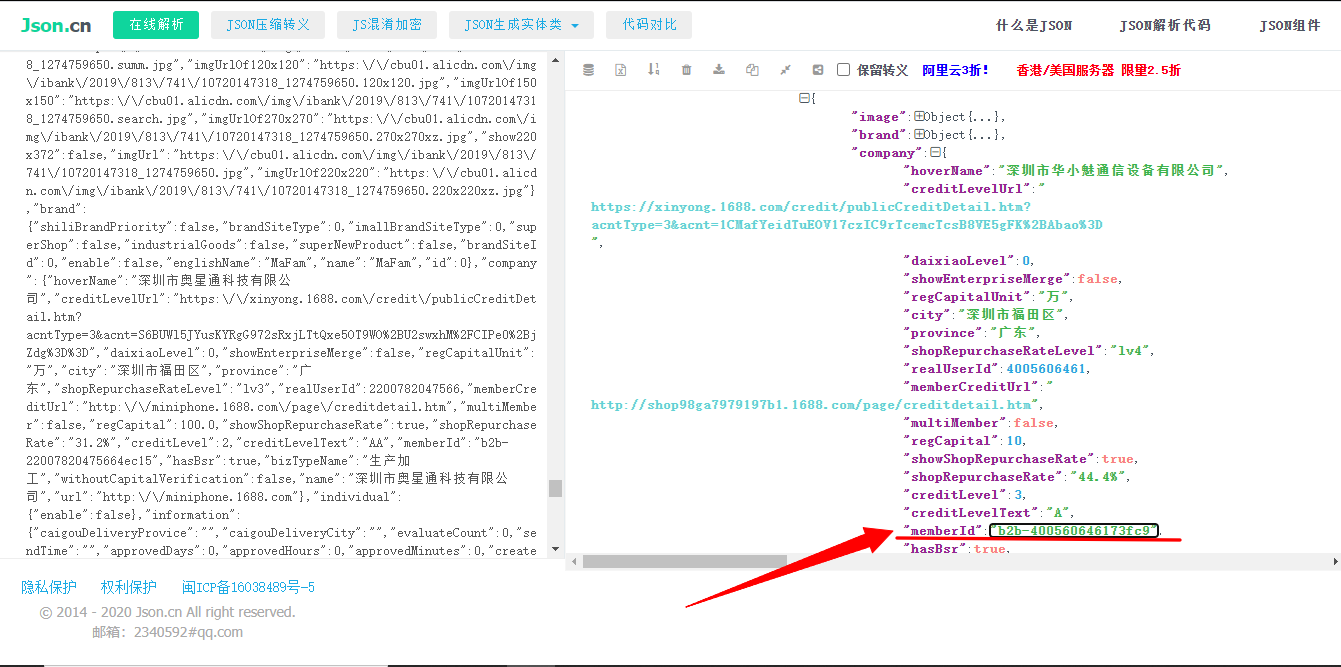Viewport: 1341px width, 667px height.
Task: Click the "brand" key label
Action: click(x=879, y=135)
